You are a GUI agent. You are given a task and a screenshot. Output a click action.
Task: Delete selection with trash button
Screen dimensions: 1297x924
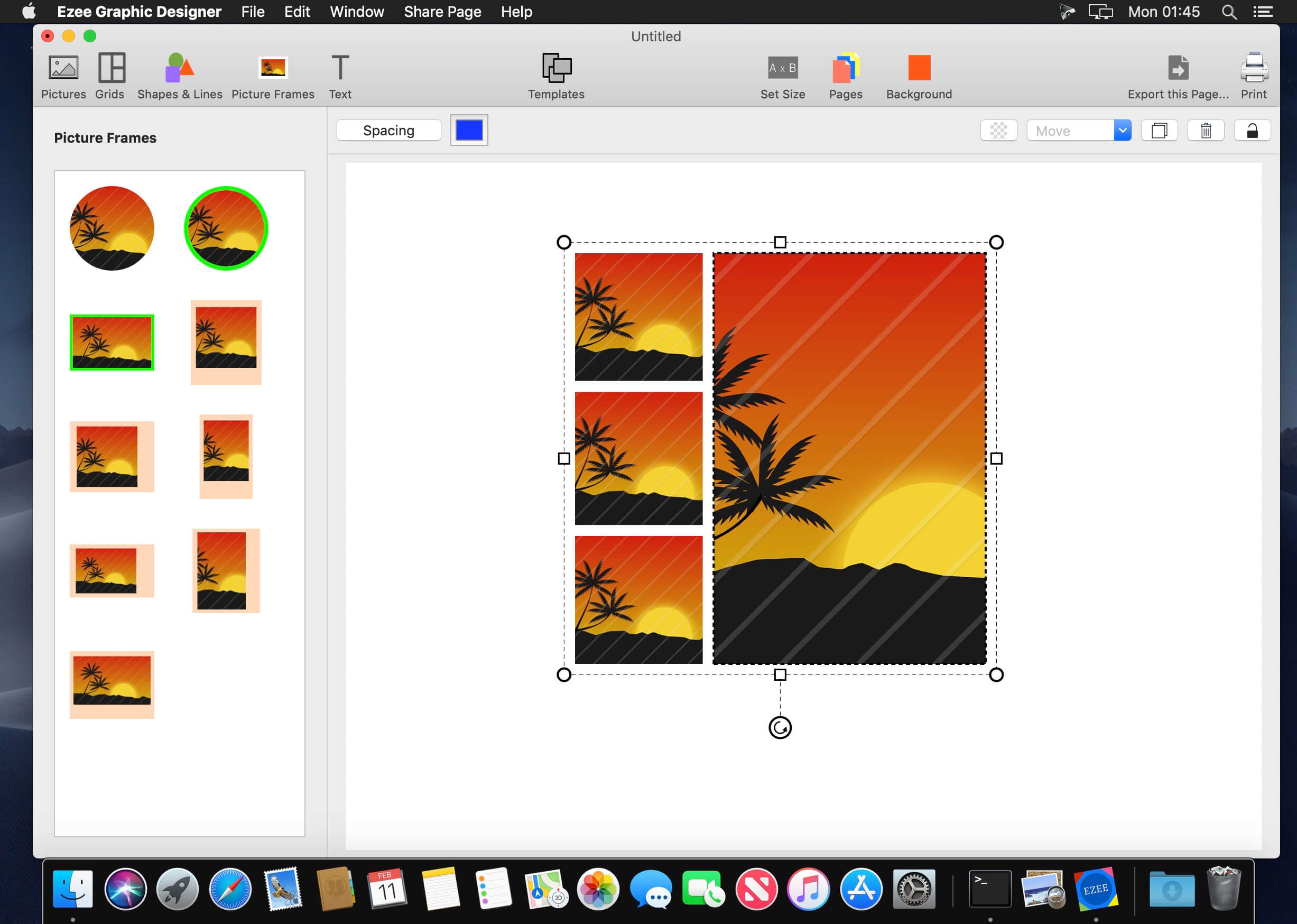[1206, 130]
